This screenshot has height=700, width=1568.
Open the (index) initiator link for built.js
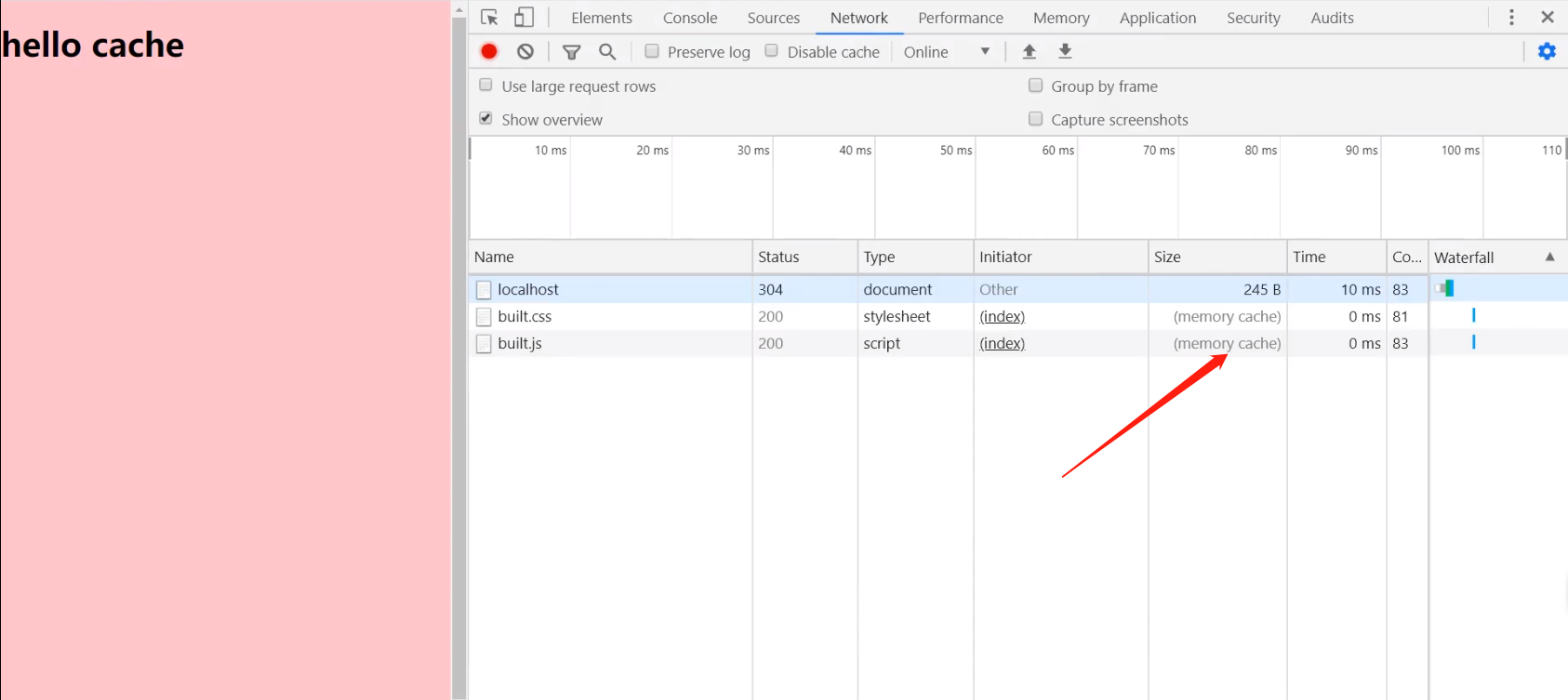click(x=1002, y=344)
